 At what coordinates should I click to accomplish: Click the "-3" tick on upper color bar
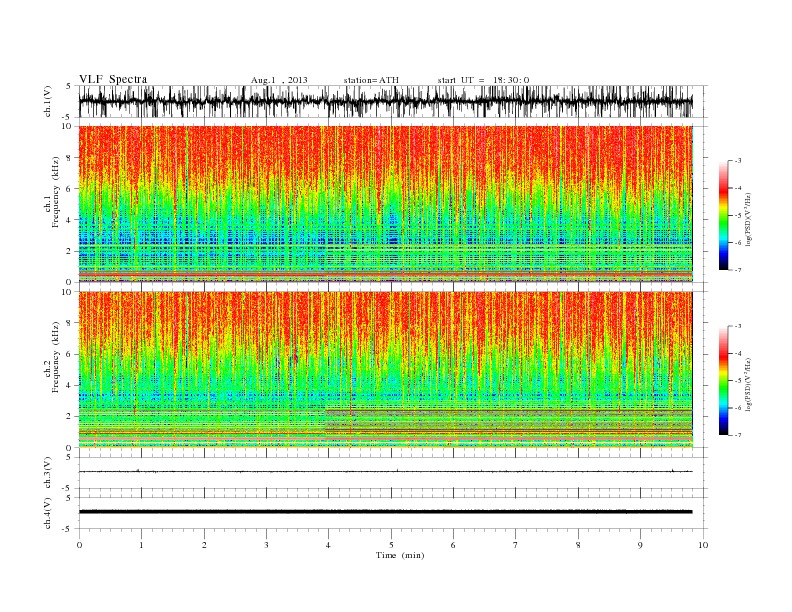[738, 161]
